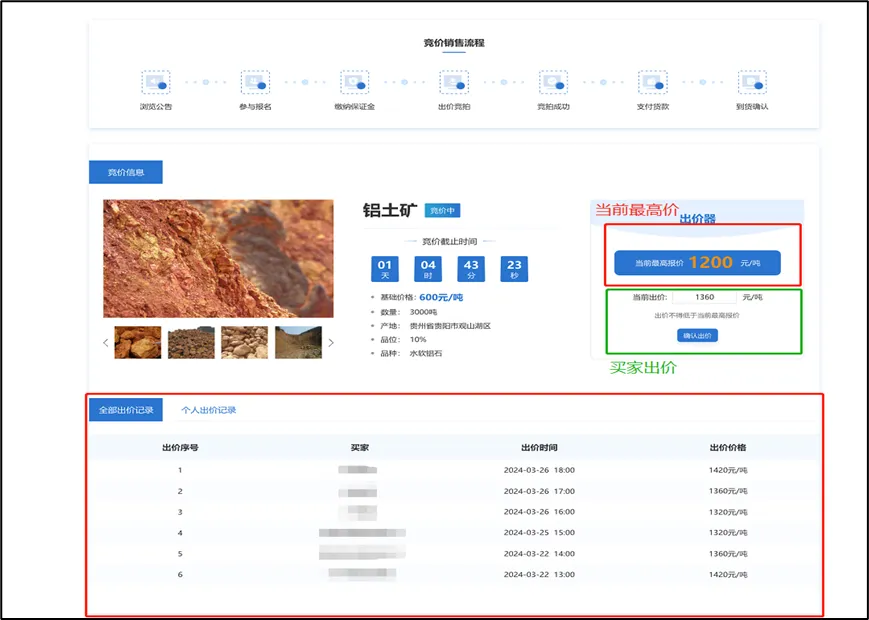Click the 出价价格 column header

tap(728, 448)
